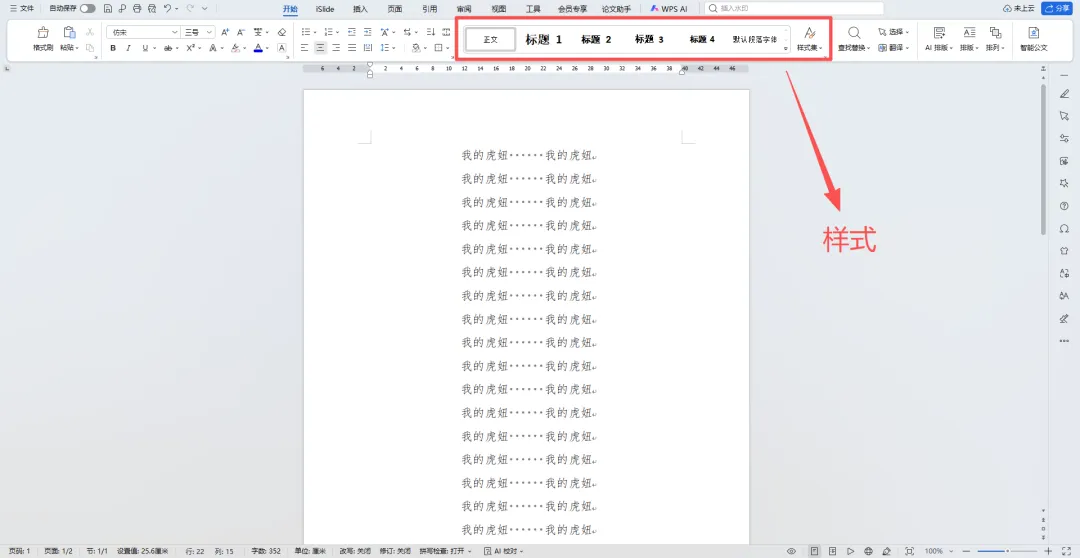Click the right alignment icon

pos(336,48)
